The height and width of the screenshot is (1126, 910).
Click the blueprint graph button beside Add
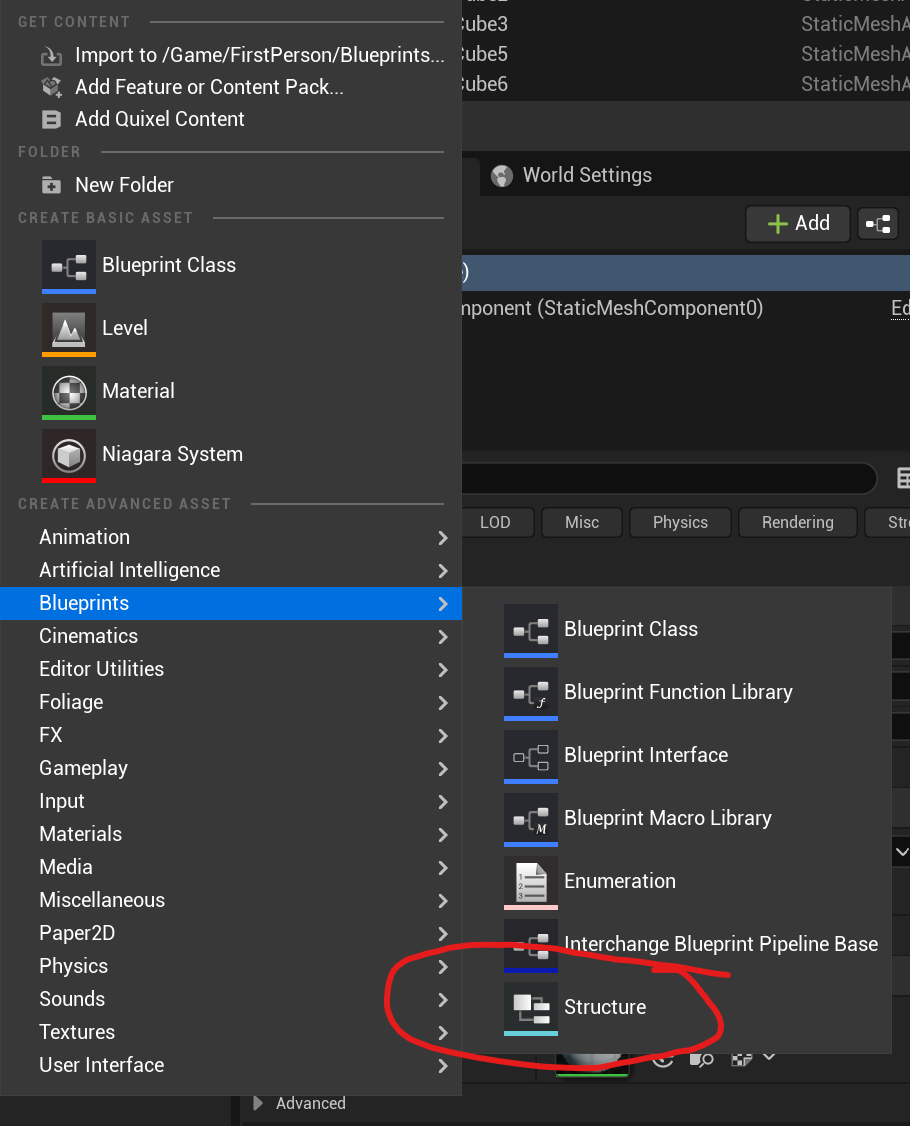[x=878, y=224]
